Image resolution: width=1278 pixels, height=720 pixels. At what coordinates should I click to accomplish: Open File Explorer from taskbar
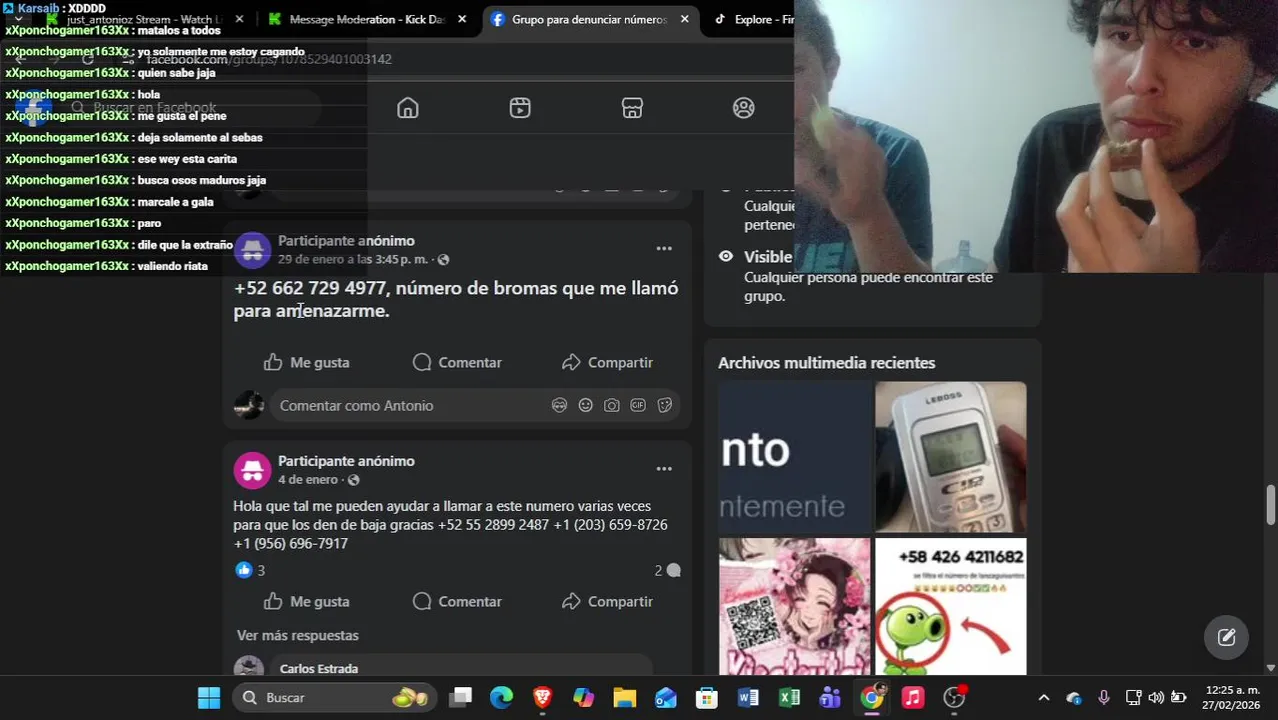(624, 698)
